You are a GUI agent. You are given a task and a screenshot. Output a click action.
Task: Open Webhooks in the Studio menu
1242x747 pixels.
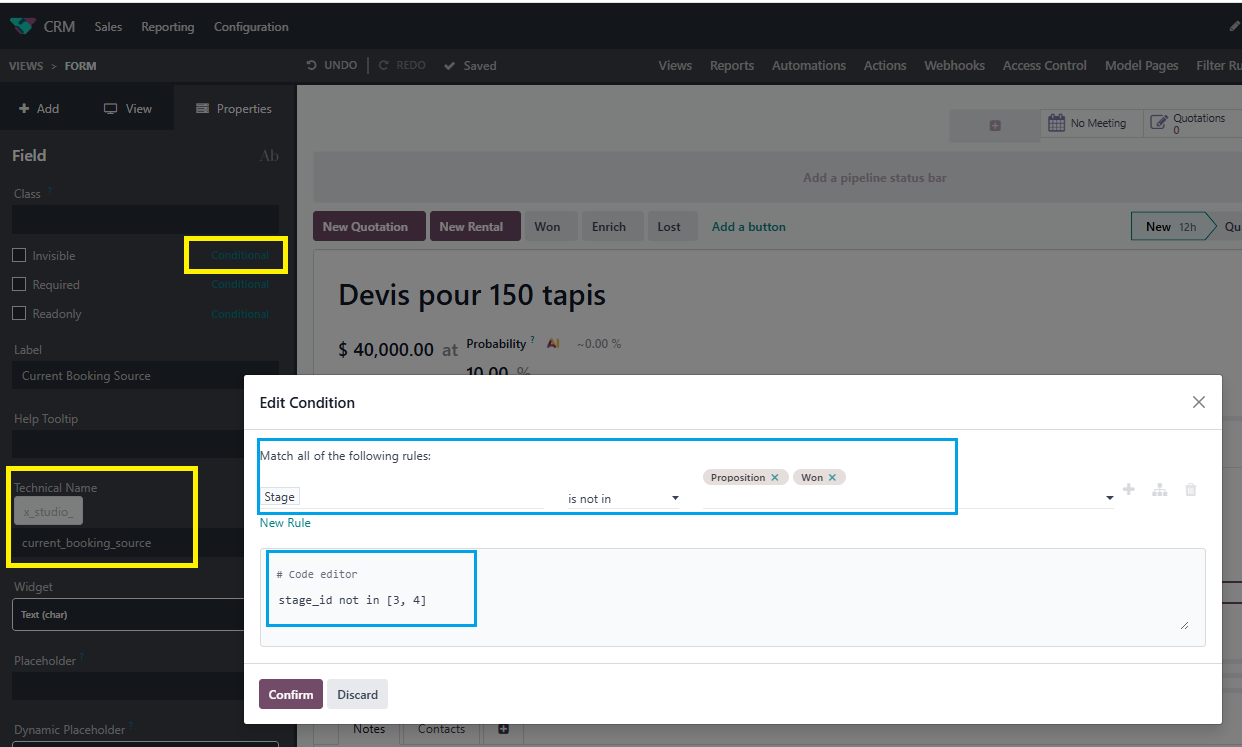tap(954, 65)
